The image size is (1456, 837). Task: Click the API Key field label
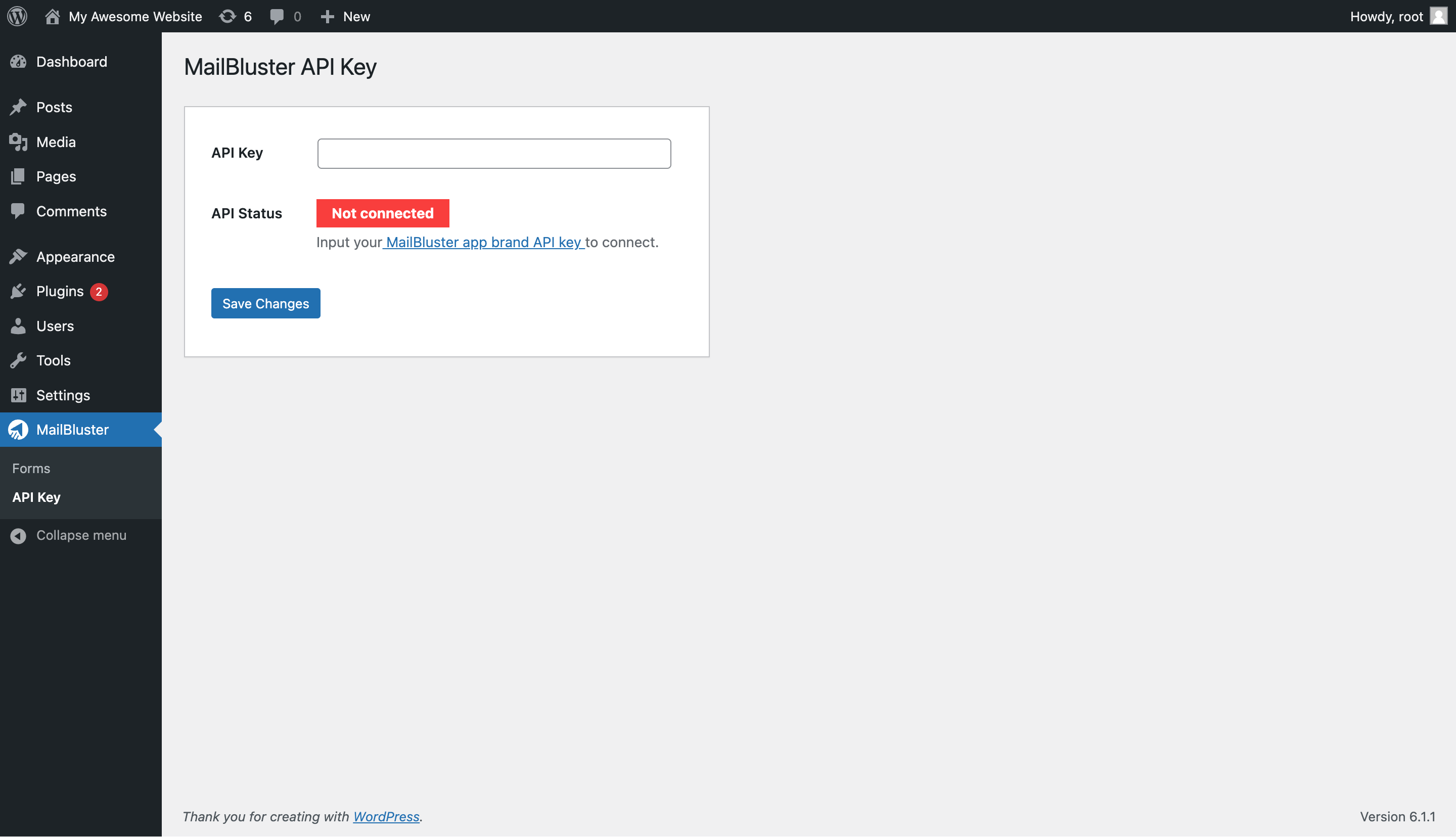pos(237,153)
